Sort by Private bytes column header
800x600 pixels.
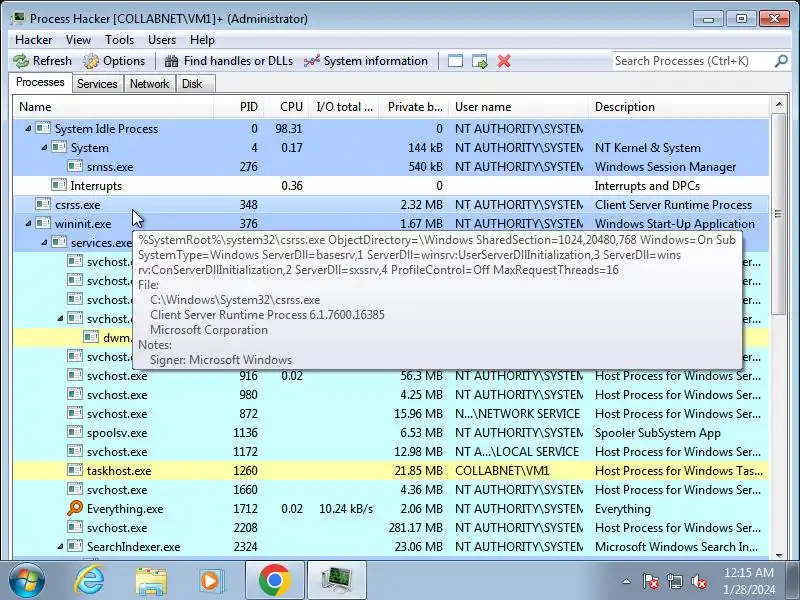(x=414, y=107)
